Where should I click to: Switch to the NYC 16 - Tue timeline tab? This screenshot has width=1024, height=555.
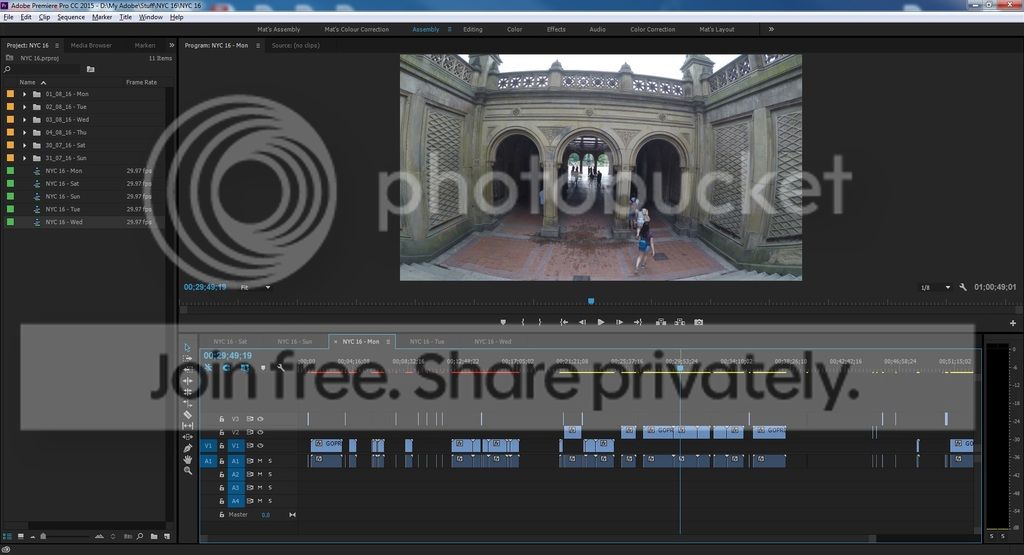point(426,341)
